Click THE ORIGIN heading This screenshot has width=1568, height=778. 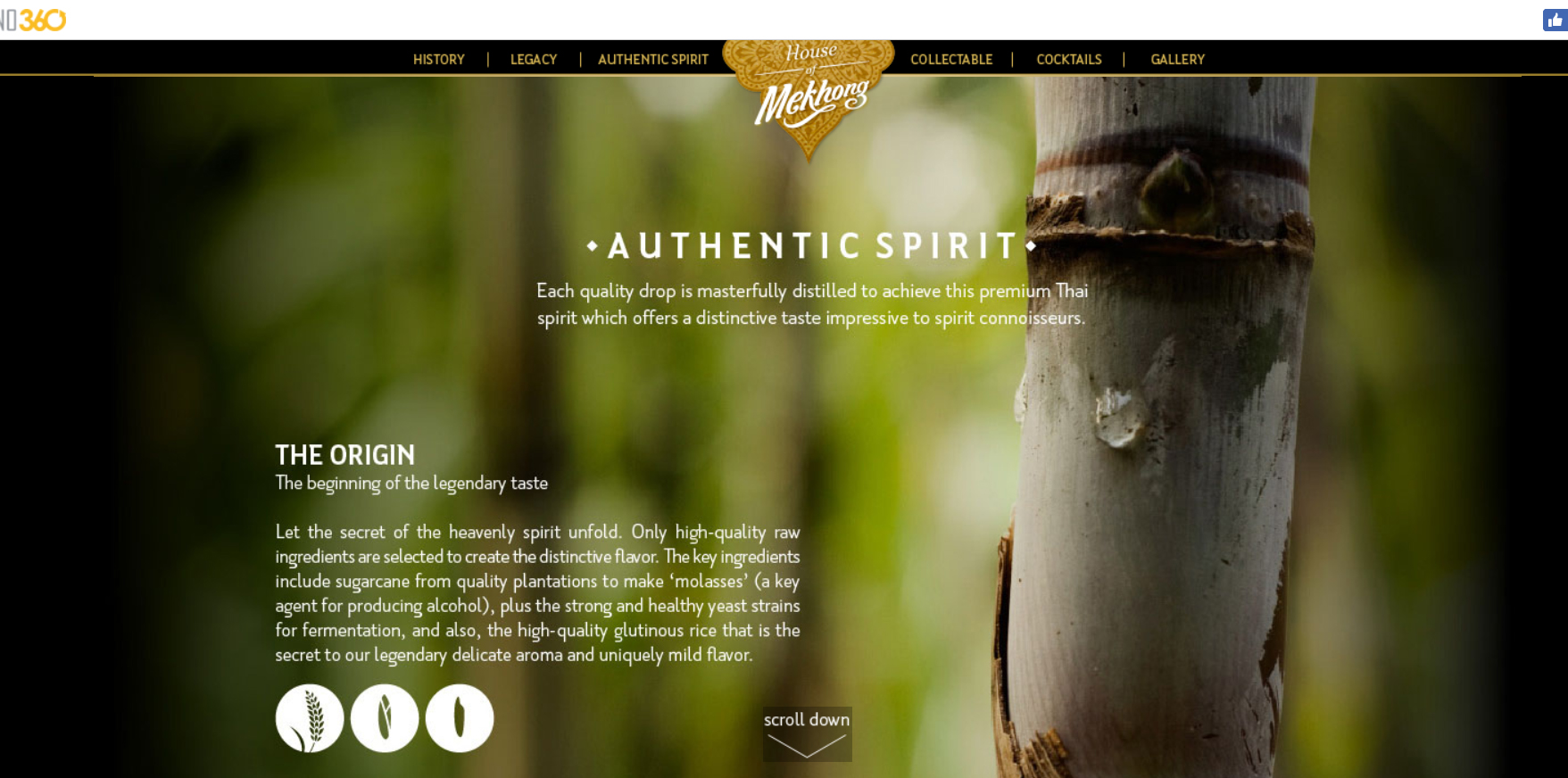(x=345, y=455)
